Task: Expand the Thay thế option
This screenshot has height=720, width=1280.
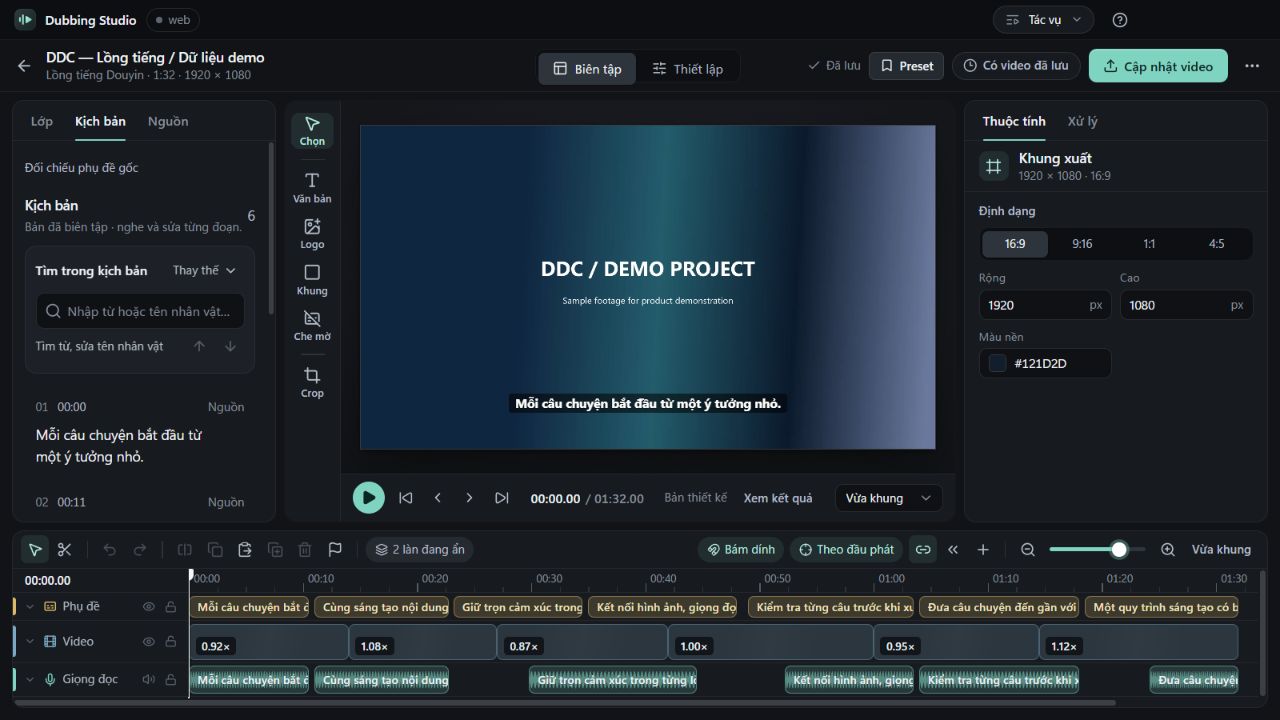Action: (204, 270)
